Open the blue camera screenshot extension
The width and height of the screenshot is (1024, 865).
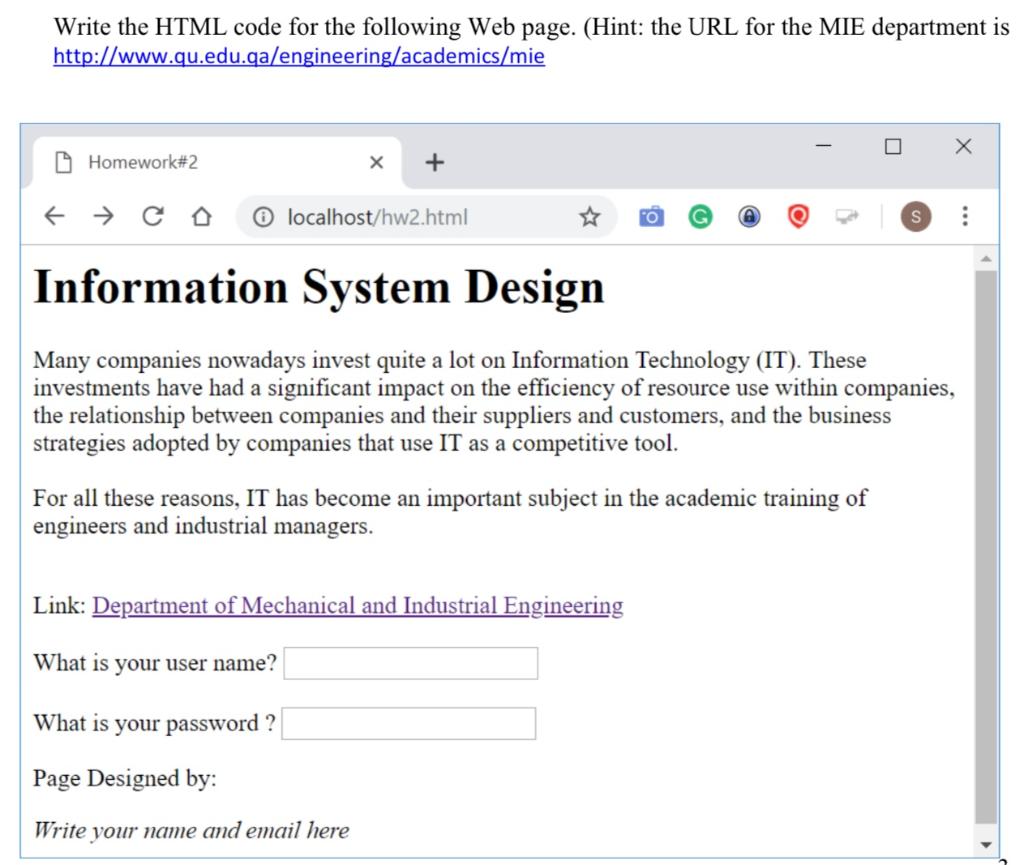pos(651,216)
